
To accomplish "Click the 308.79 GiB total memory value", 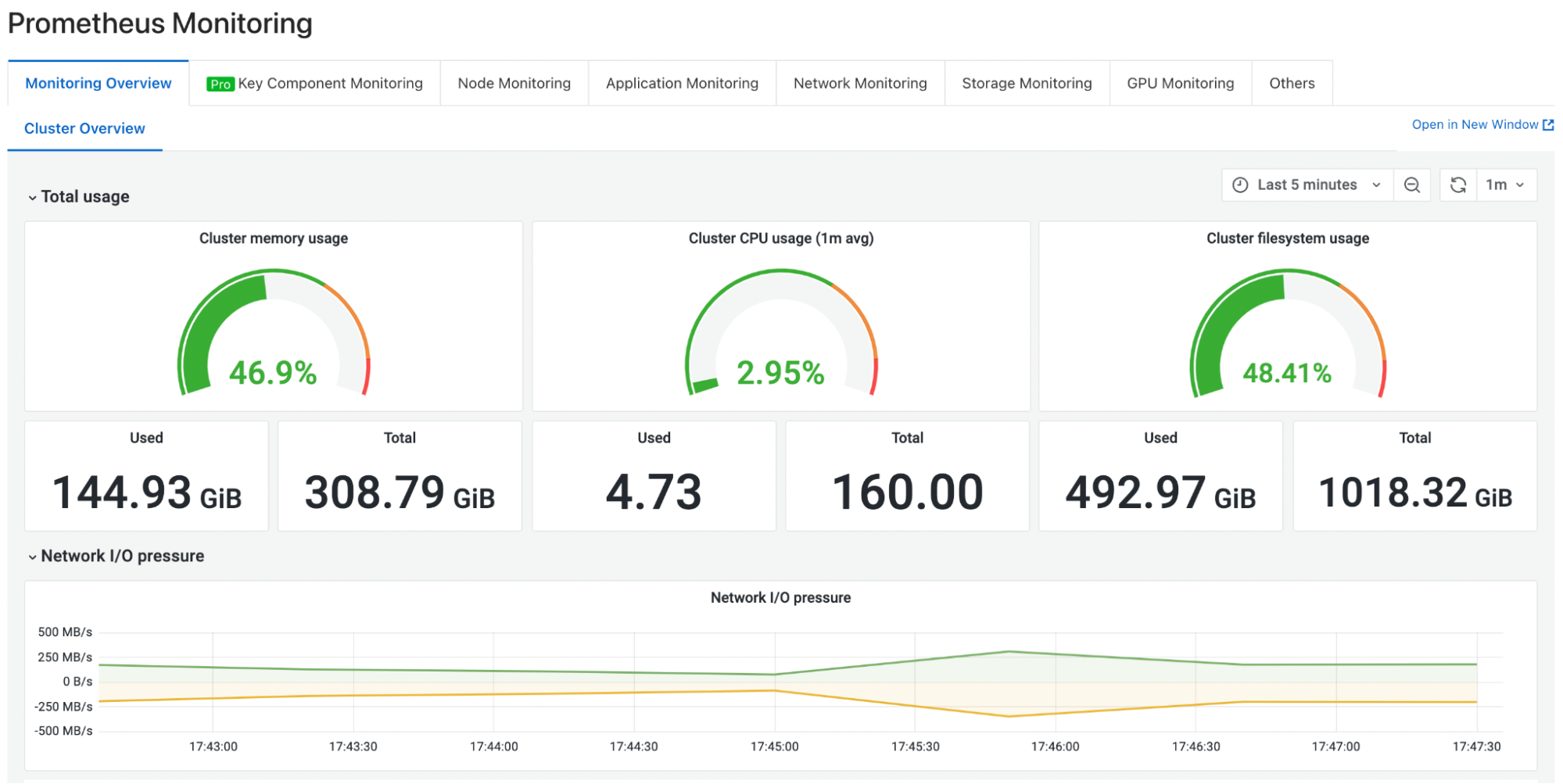I will [400, 493].
